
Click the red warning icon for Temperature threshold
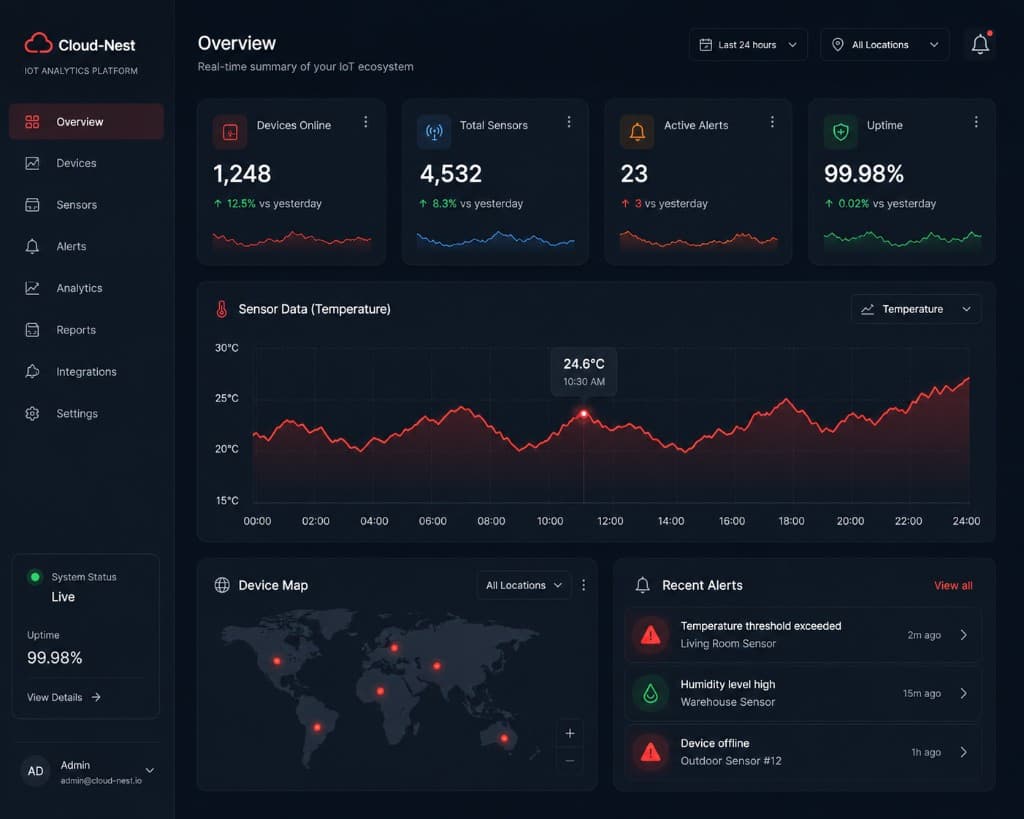[650, 635]
